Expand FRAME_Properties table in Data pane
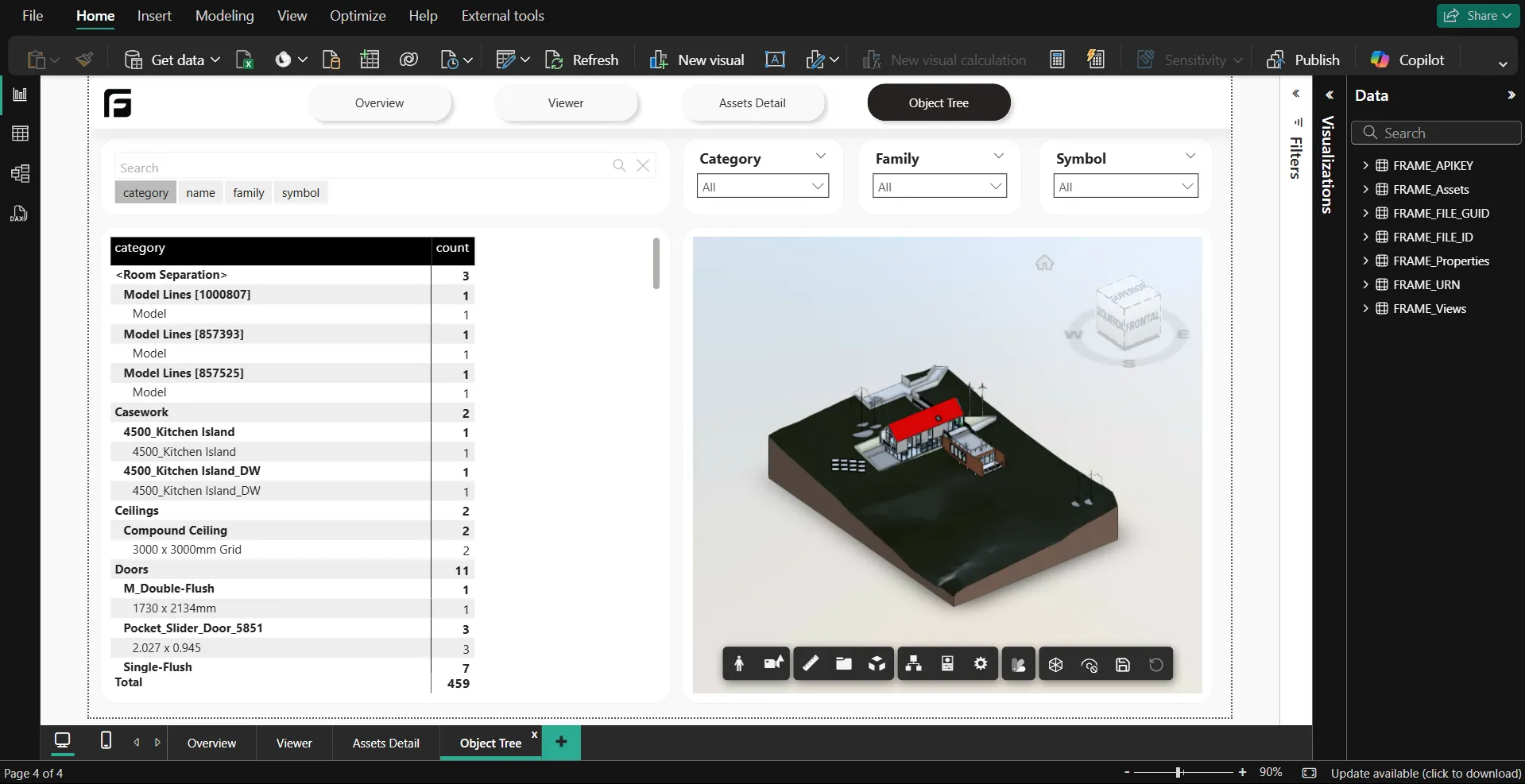The width and height of the screenshot is (1525, 784). point(1365,261)
